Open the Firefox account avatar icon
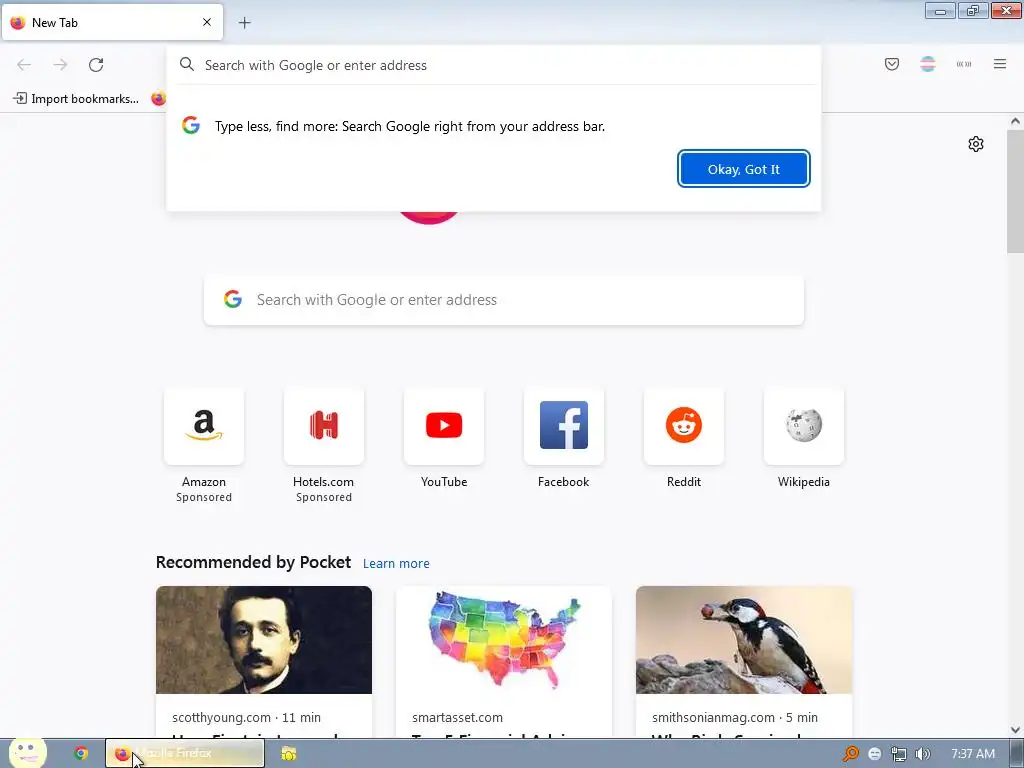Viewport: 1024px width, 768px height. 927,64
